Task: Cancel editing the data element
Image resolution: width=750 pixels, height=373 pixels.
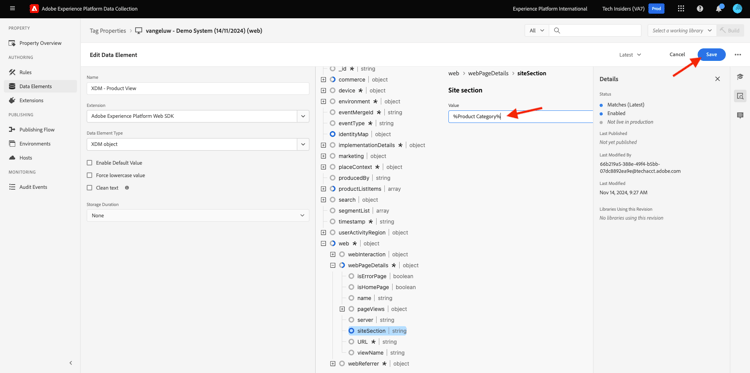Action: click(677, 55)
